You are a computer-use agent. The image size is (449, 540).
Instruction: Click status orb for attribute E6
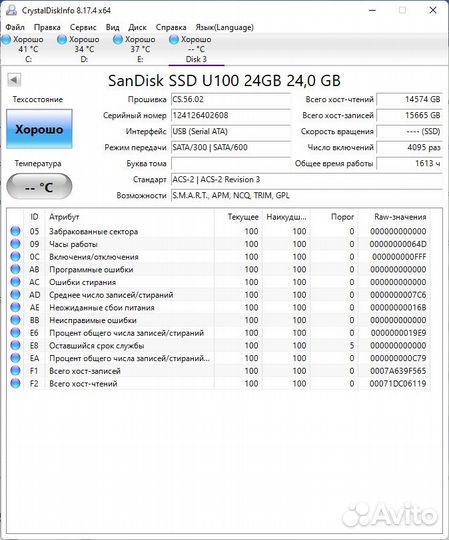15,333
